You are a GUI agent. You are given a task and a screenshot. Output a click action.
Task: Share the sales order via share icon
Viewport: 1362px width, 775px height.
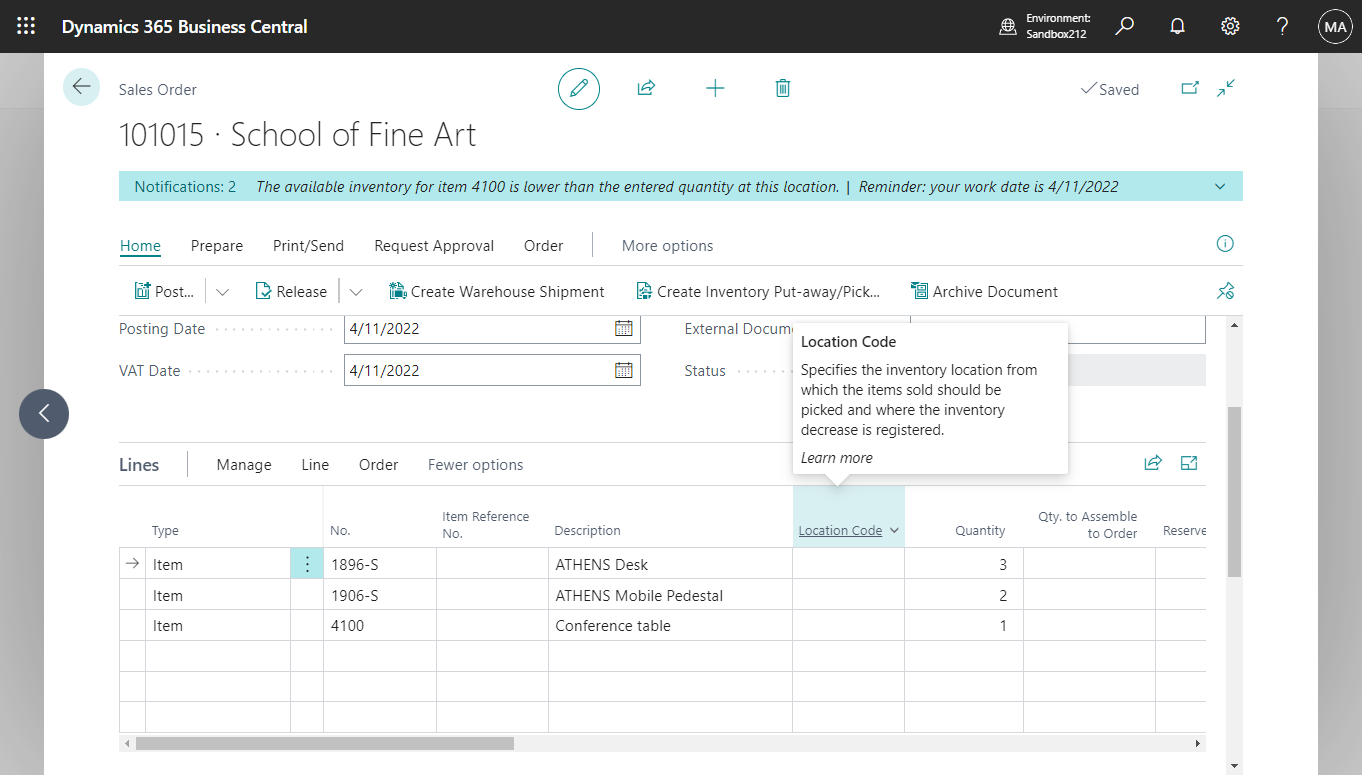pyautogui.click(x=646, y=88)
